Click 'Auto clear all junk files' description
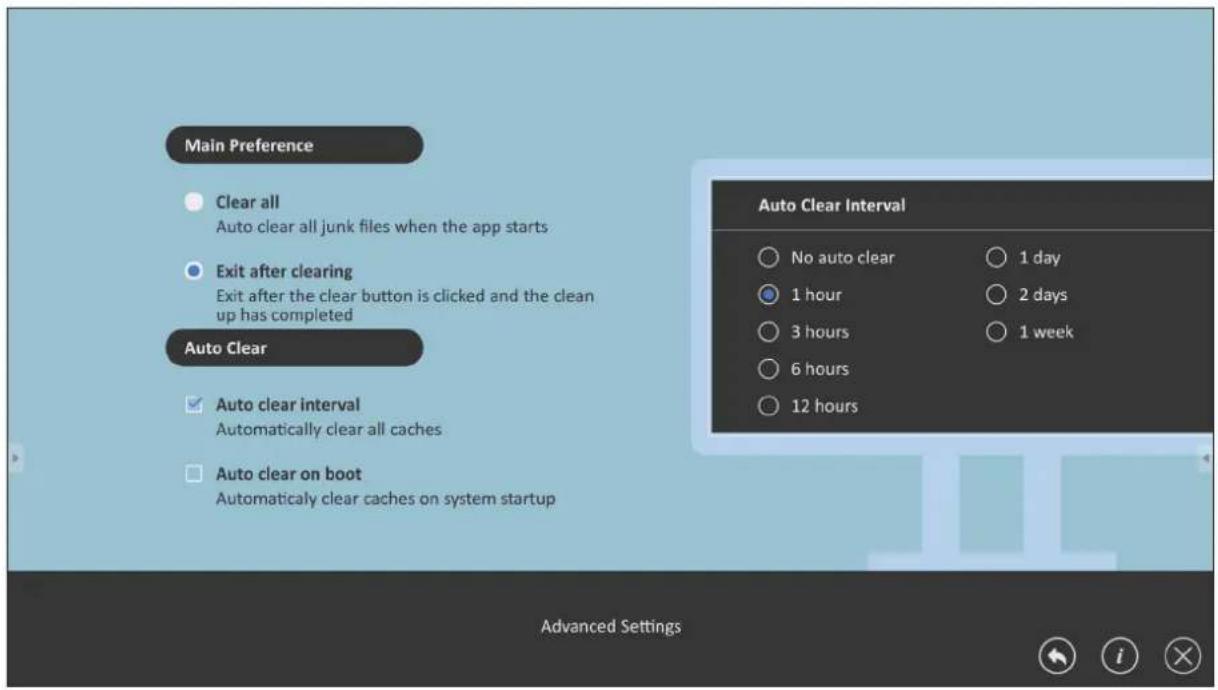1218x690 pixels. coord(382,227)
